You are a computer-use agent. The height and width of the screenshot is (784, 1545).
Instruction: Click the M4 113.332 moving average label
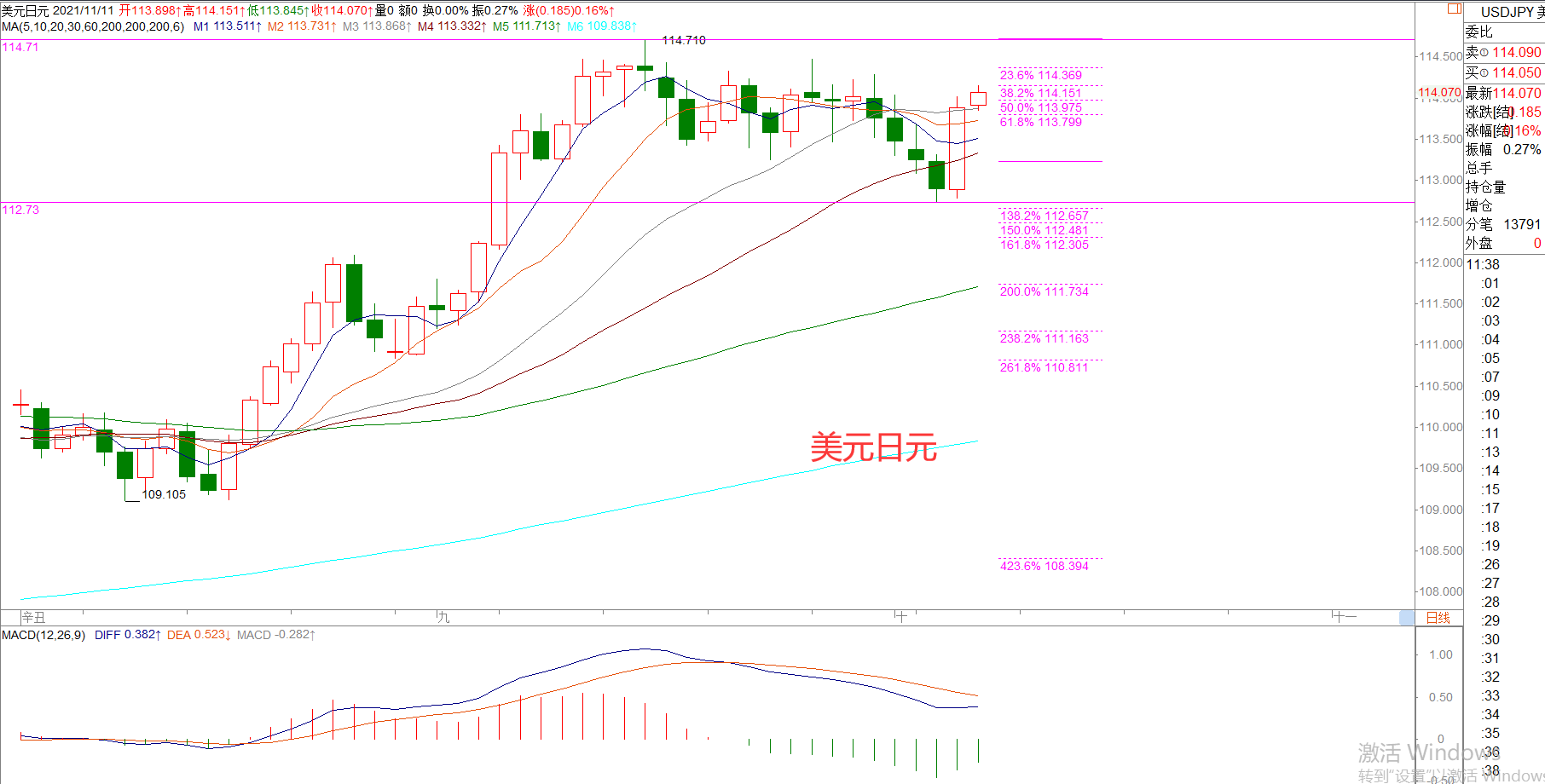tap(451, 26)
